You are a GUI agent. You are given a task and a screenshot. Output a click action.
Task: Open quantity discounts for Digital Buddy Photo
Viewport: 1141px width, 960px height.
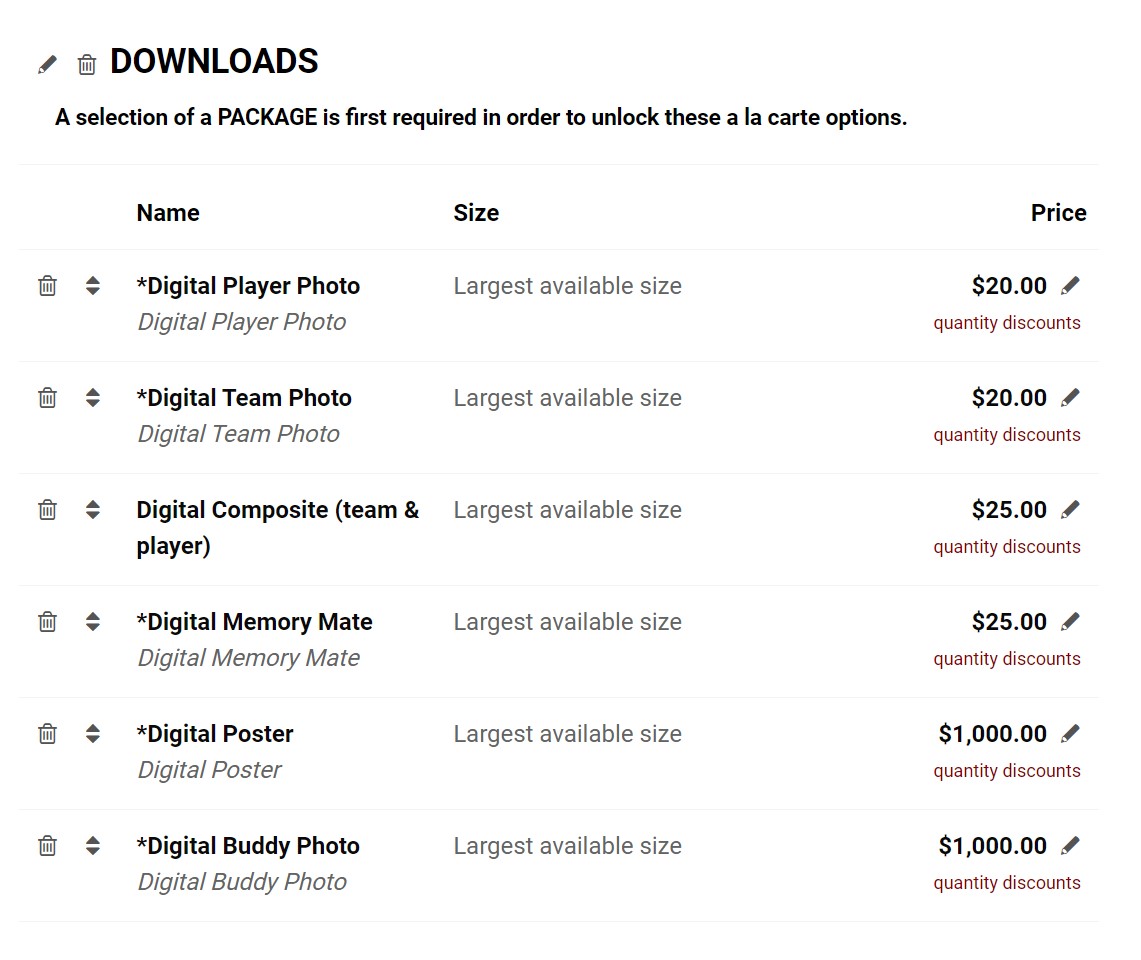pos(1007,884)
